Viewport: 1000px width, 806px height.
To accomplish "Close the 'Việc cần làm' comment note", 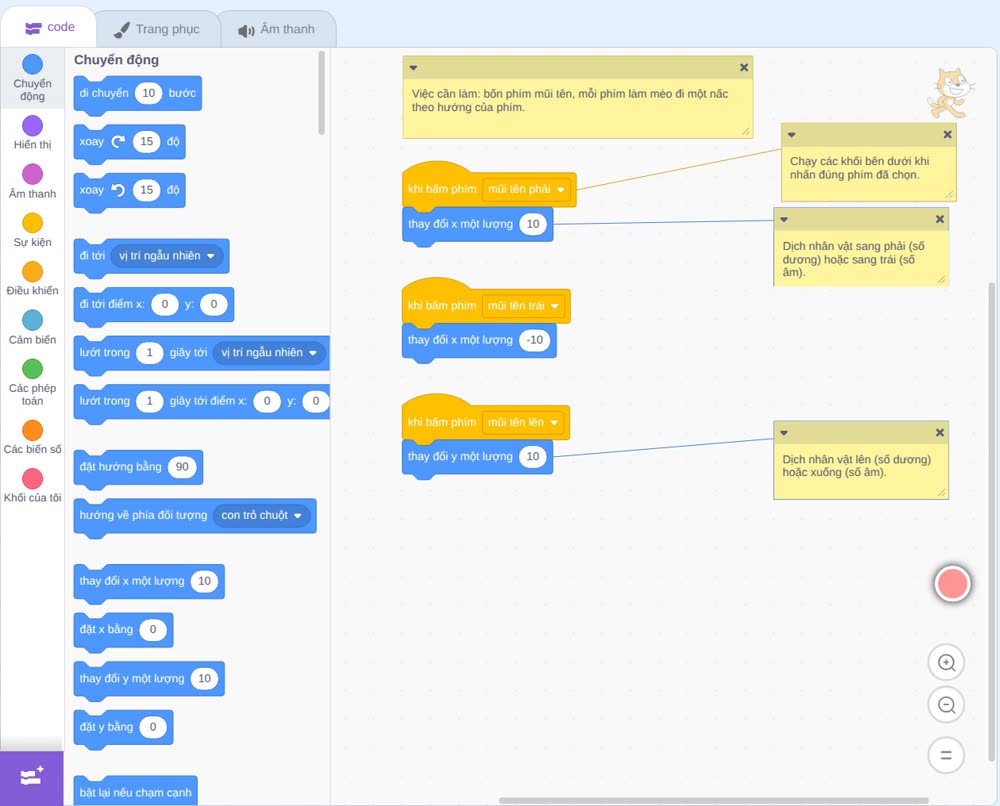I will click(744, 68).
